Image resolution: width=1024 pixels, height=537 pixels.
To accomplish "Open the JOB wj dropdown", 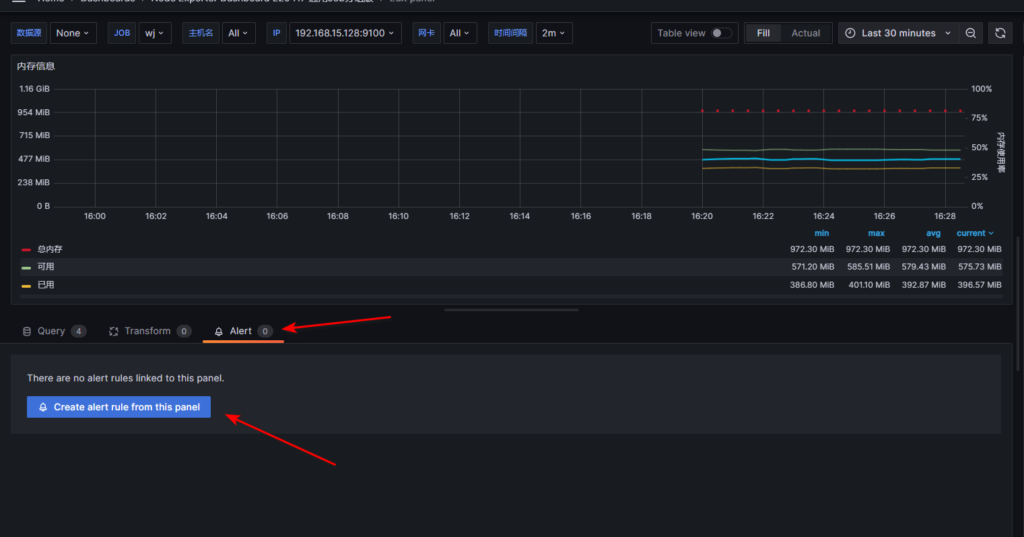I will [154, 33].
